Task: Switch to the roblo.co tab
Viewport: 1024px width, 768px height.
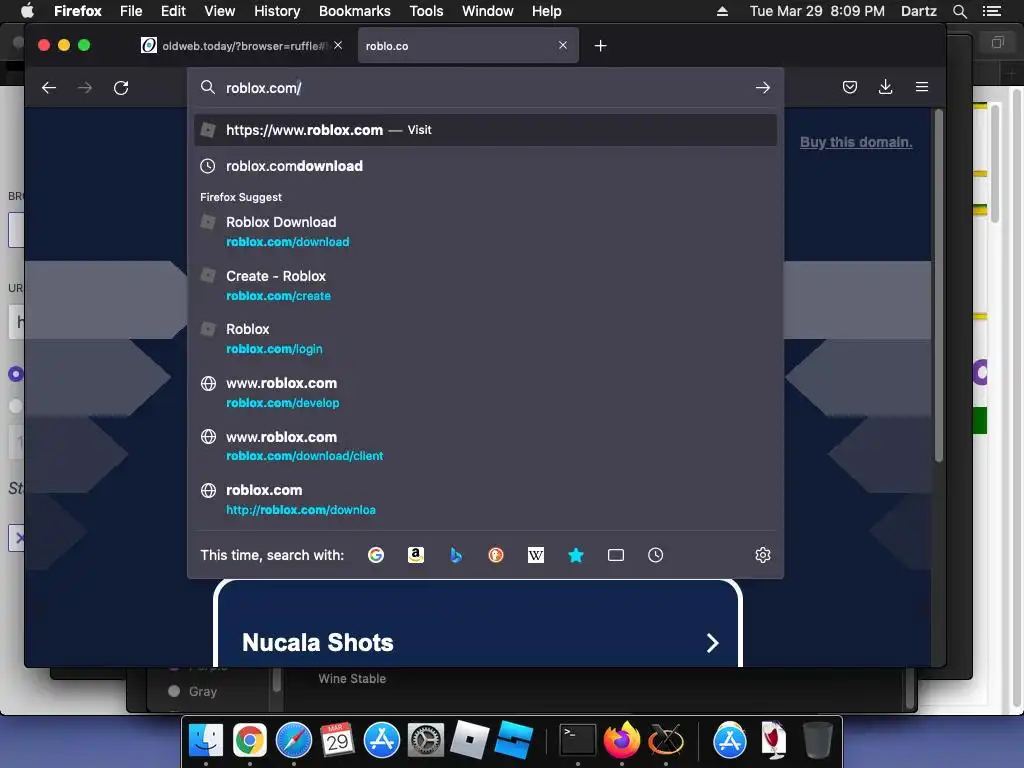Action: click(x=468, y=46)
